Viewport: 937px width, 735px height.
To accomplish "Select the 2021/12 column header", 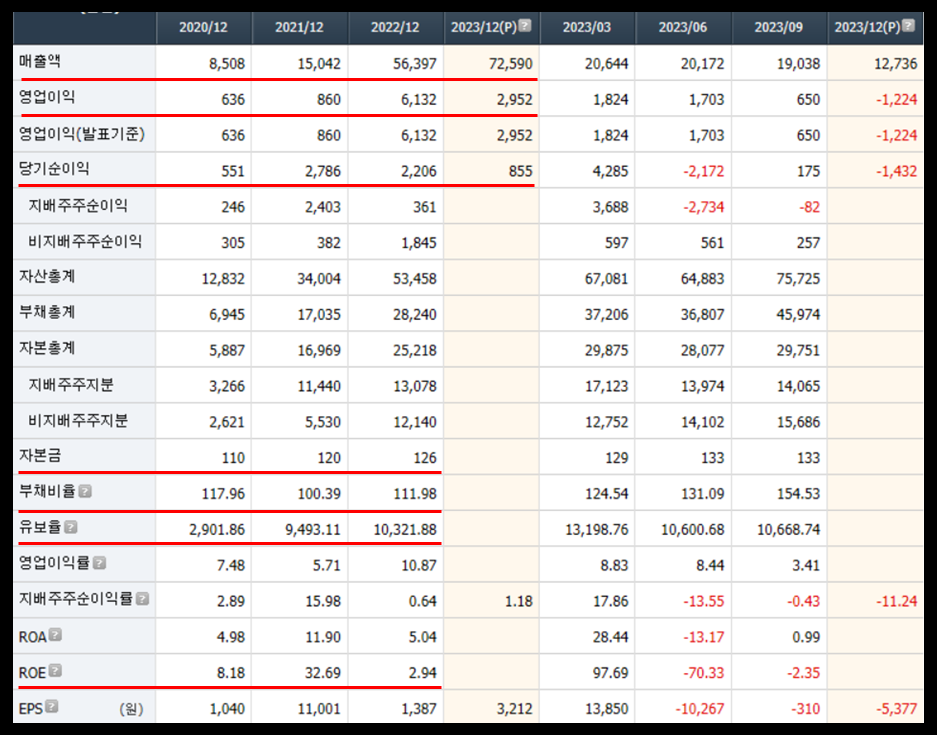I will pyautogui.click(x=299, y=27).
